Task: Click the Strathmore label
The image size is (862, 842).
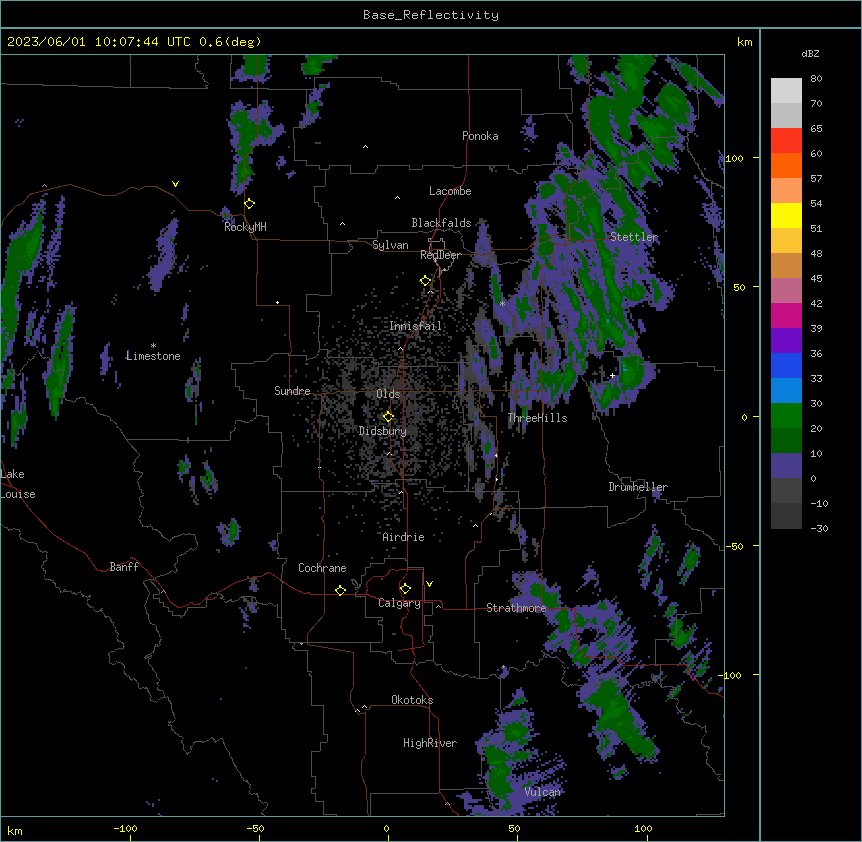Action: coord(516,608)
